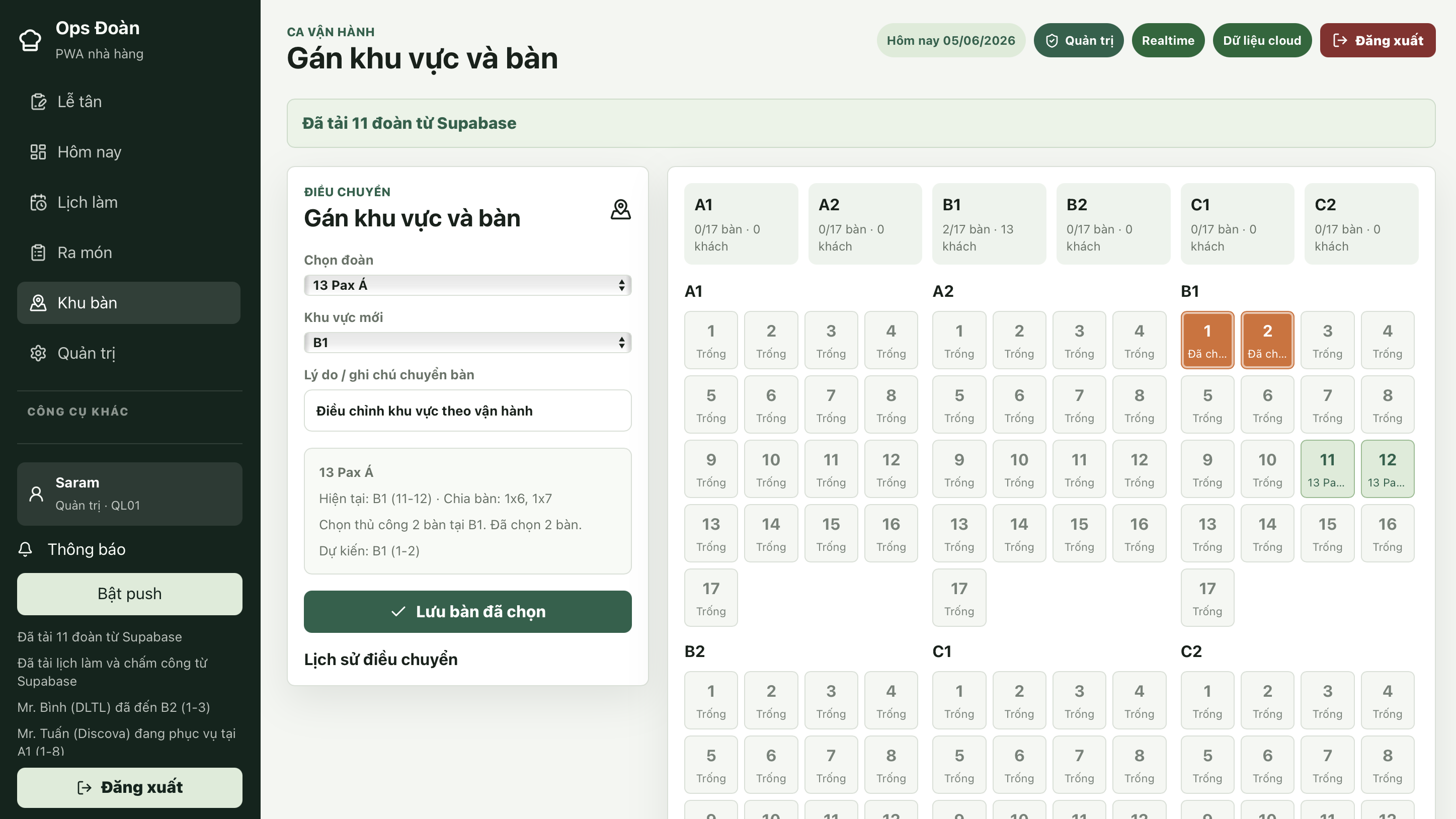Click the reason note field Điều chỉnh khu vực
Image resolution: width=1456 pixels, height=819 pixels.
467,411
